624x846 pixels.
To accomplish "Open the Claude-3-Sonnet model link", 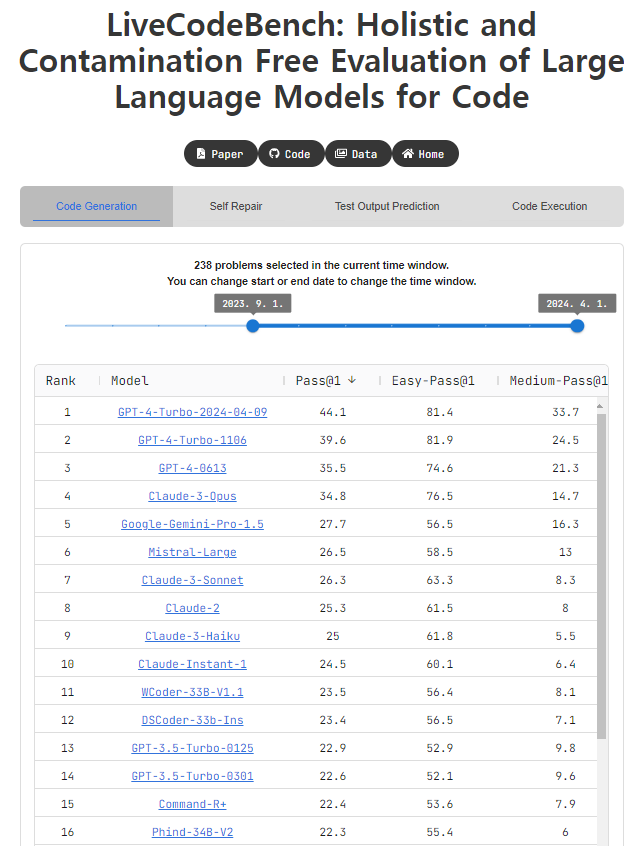I will (x=193, y=580).
